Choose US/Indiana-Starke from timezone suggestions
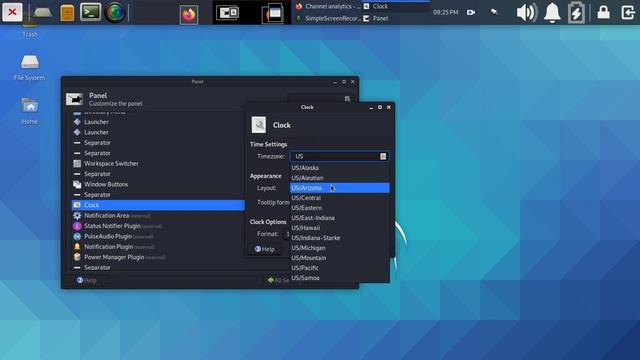The image size is (640, 360). [x=340, y=238]
